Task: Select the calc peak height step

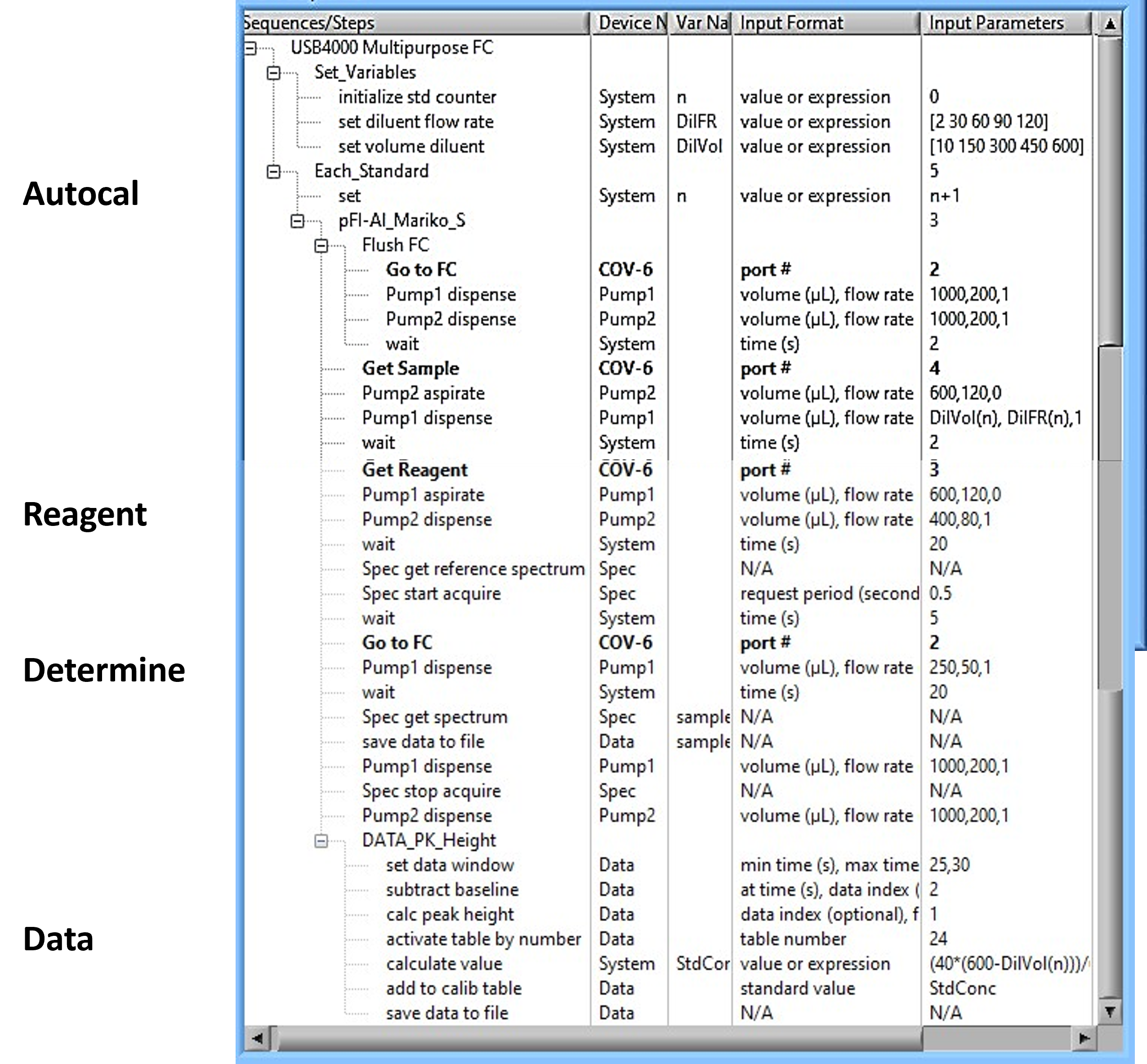Action: [450, 914]
